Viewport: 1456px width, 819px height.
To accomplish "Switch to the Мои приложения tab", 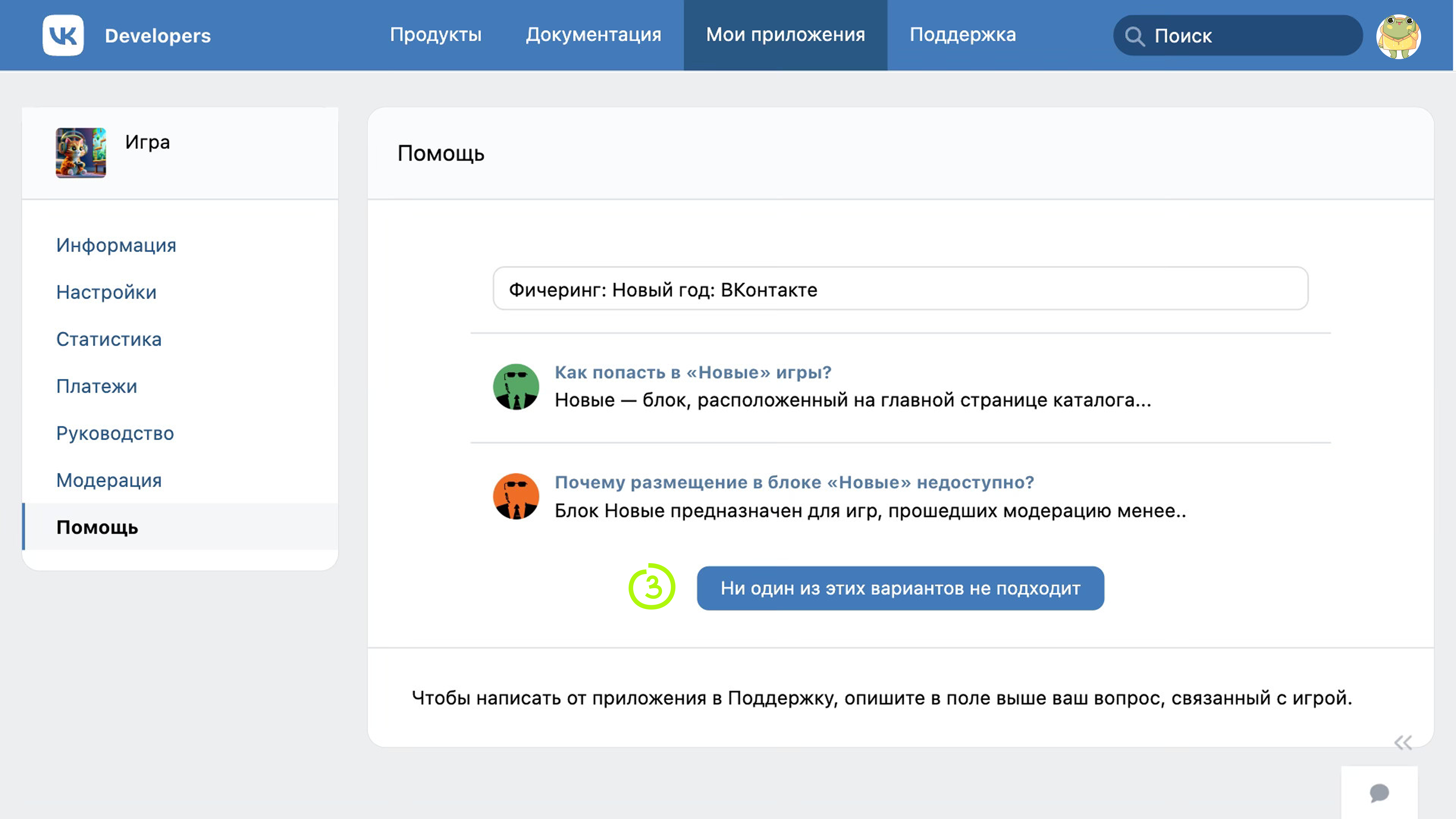I will tap(785, 35).
